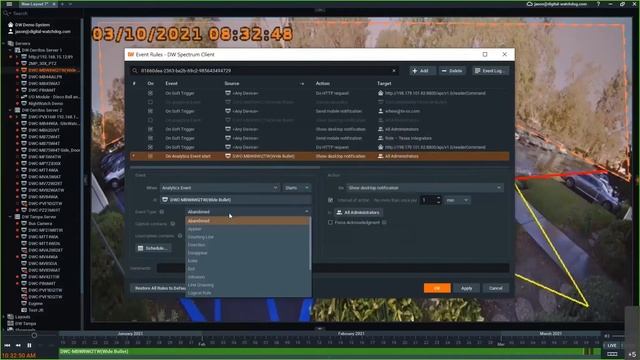Toggle the fourth rule's disabled checkbox
The image size is (640, 360).
(150, 120)
